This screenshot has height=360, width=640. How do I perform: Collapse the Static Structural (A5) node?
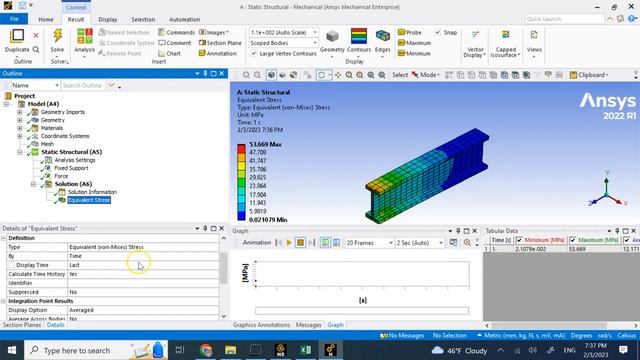[20, 152]
